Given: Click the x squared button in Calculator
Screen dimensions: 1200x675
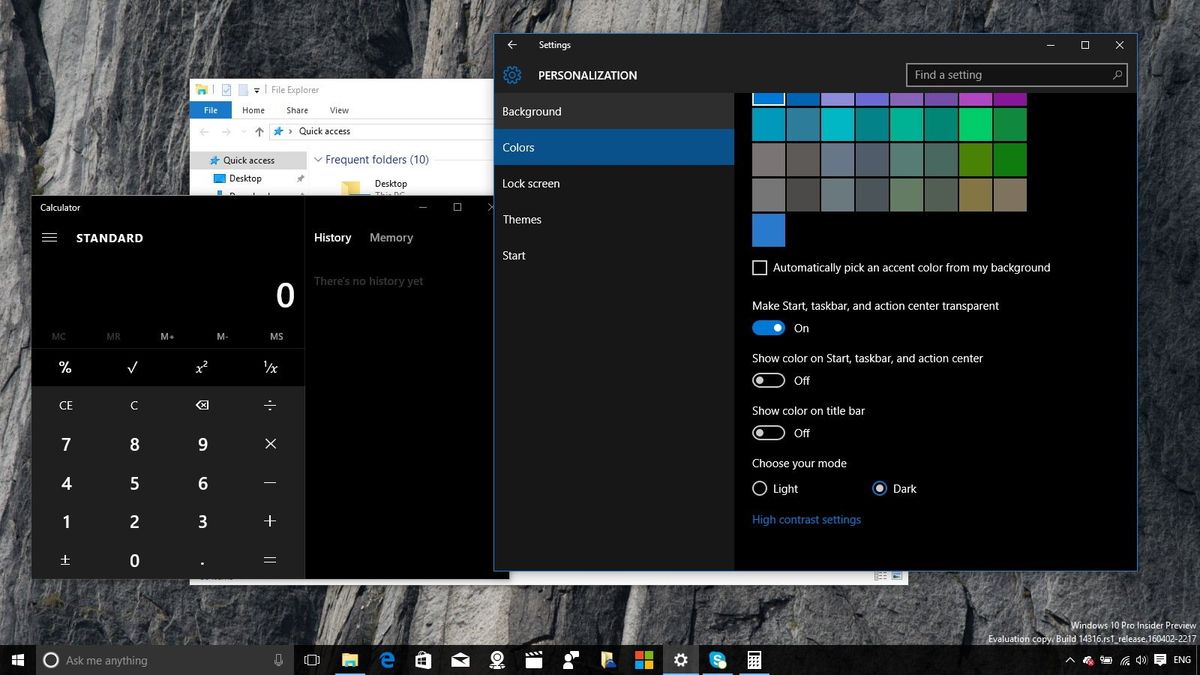Looking at the screenshot, I should click(x=201, y=367).
